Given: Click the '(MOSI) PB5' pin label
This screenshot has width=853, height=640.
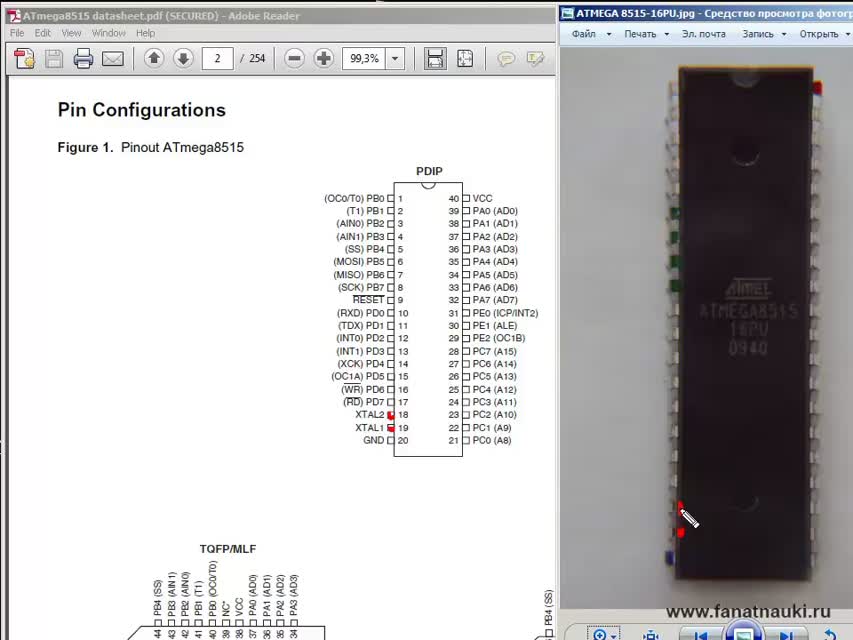Looking at the screenshot, I should (x=358, y=262).
